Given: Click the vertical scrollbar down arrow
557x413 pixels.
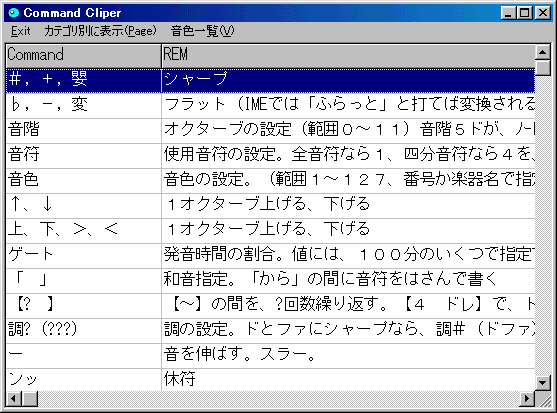Looking at the screenshot, I should pos(542,383).
